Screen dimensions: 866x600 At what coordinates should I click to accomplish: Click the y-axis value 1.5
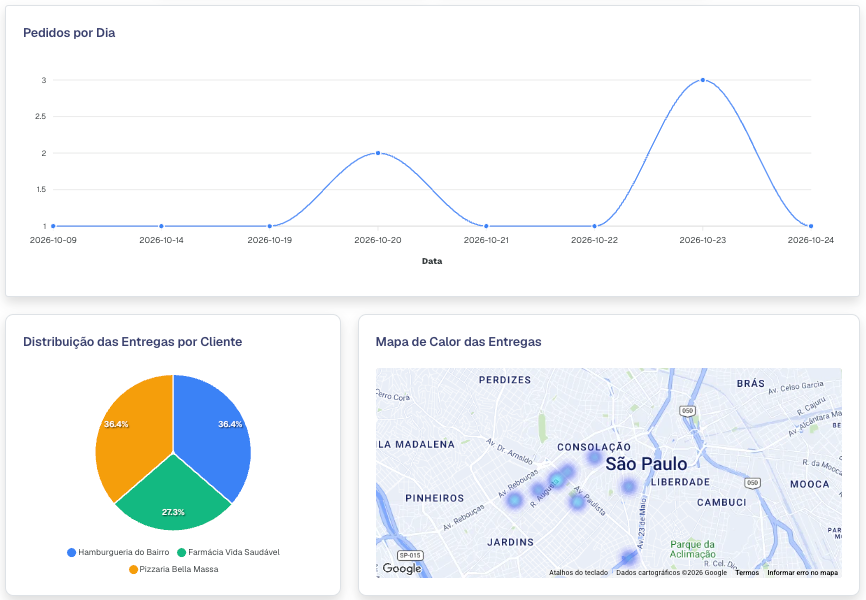[x=40, y=190]
